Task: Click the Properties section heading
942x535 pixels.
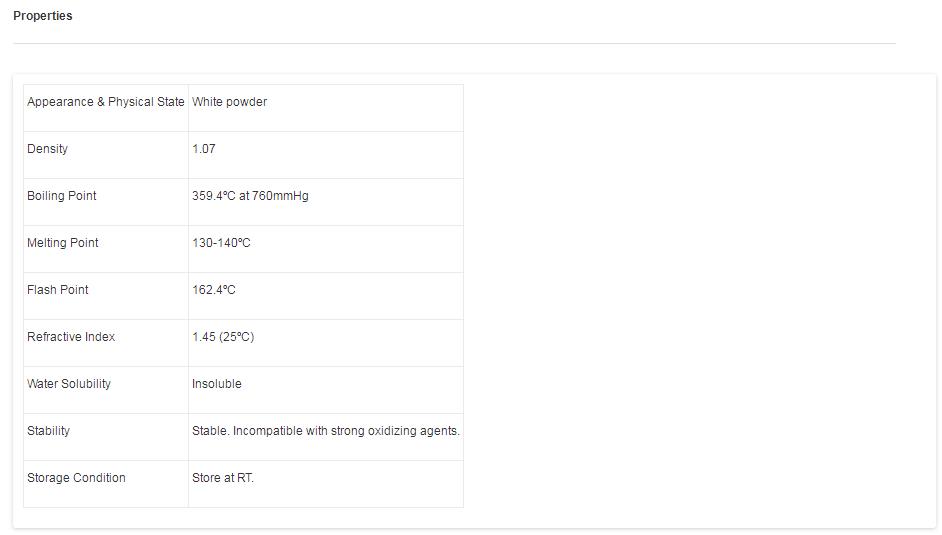Action: pyautogui.click(x=42, y=16)
